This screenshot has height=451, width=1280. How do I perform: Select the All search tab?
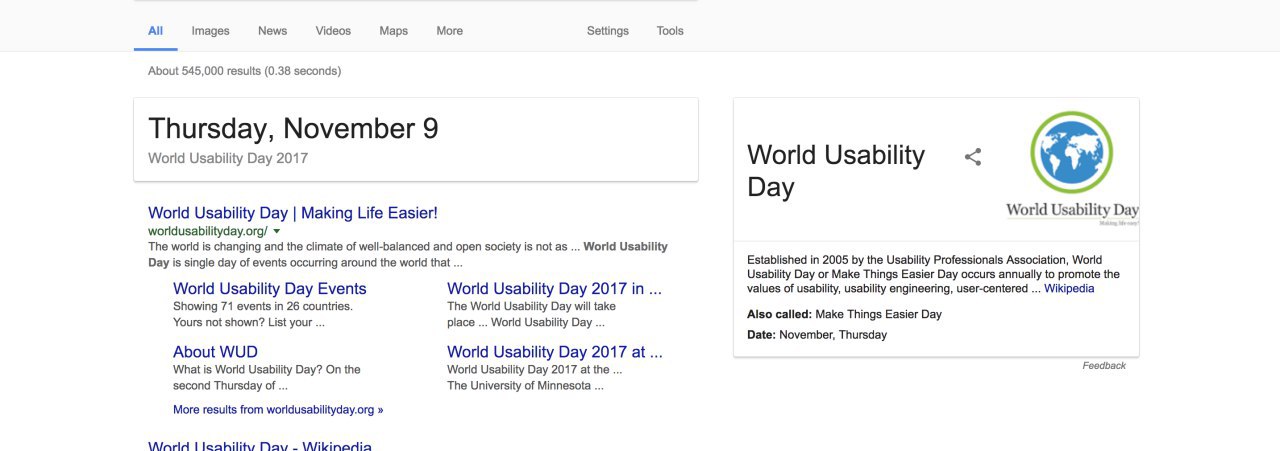pyautogui.click(x=156, y=31)
